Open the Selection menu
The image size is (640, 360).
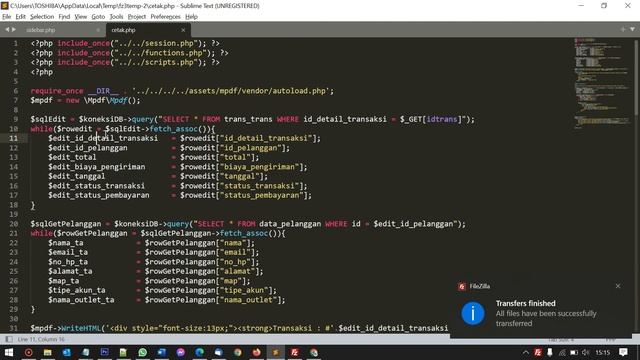[42, 17]
